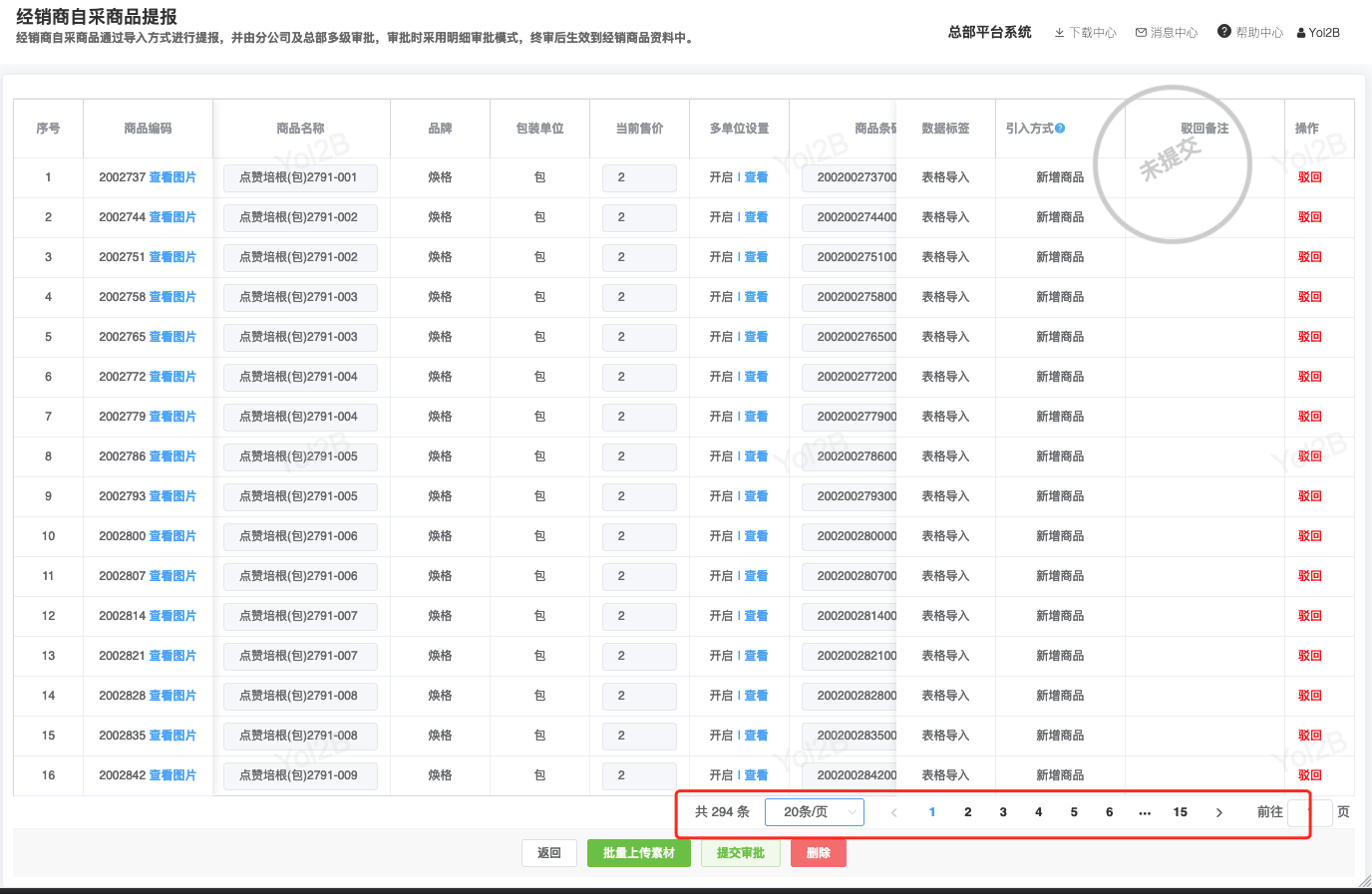Select page 3 in pagination
The width and height of the screenshot is (1372, 894).
coord(1003,812)
